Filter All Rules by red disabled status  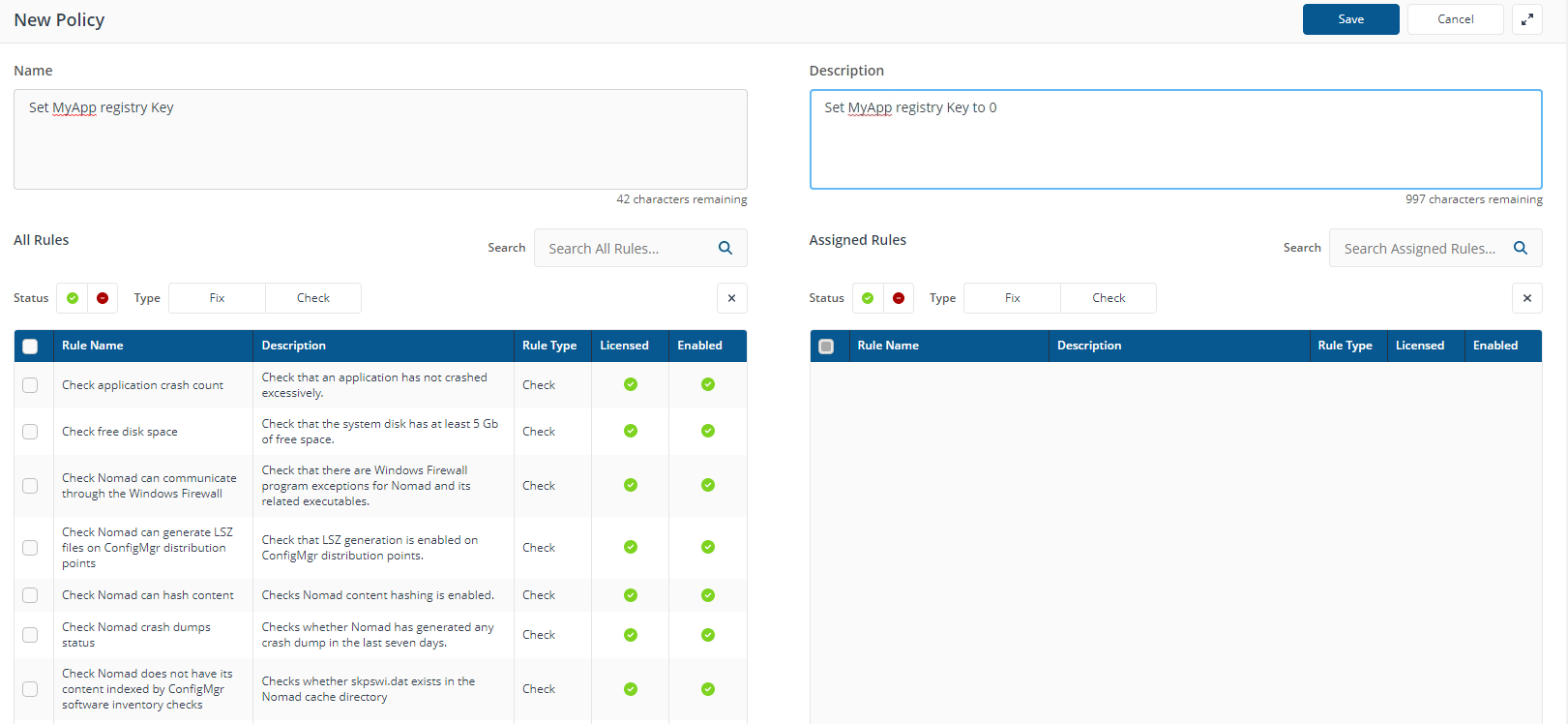coord(103,298)
